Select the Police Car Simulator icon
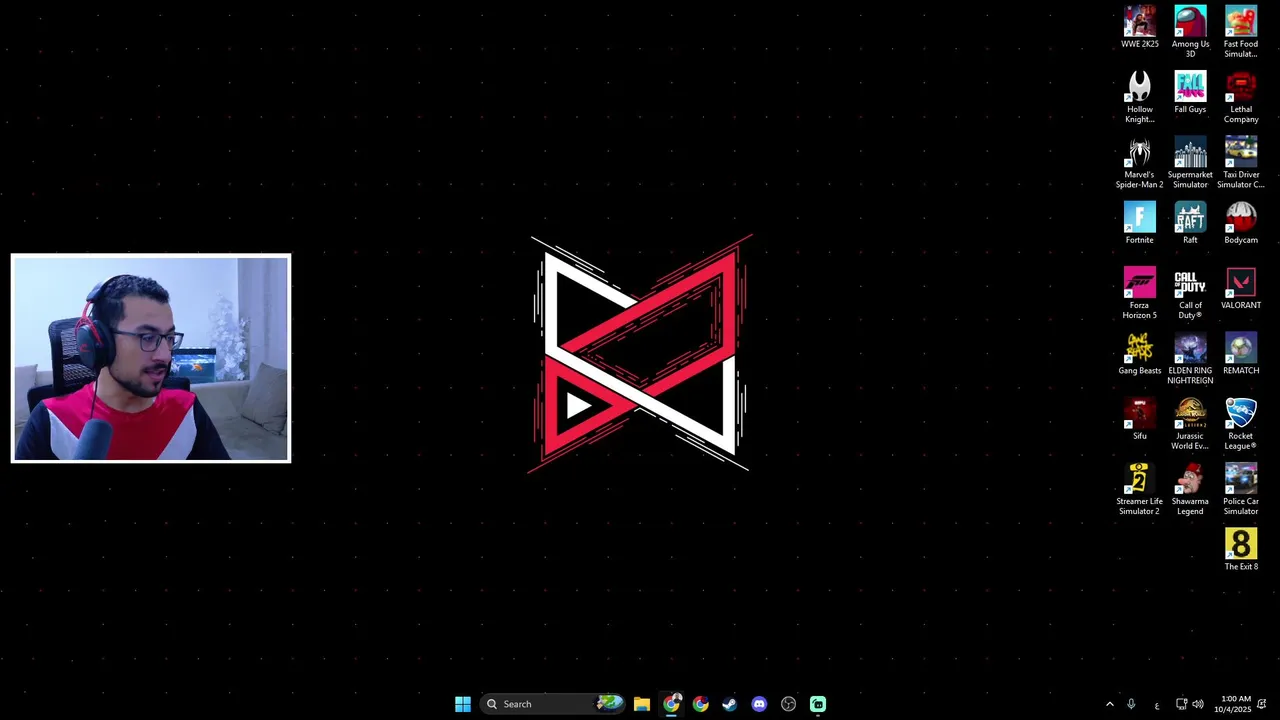1280x720 pixels. [1241, 489]
